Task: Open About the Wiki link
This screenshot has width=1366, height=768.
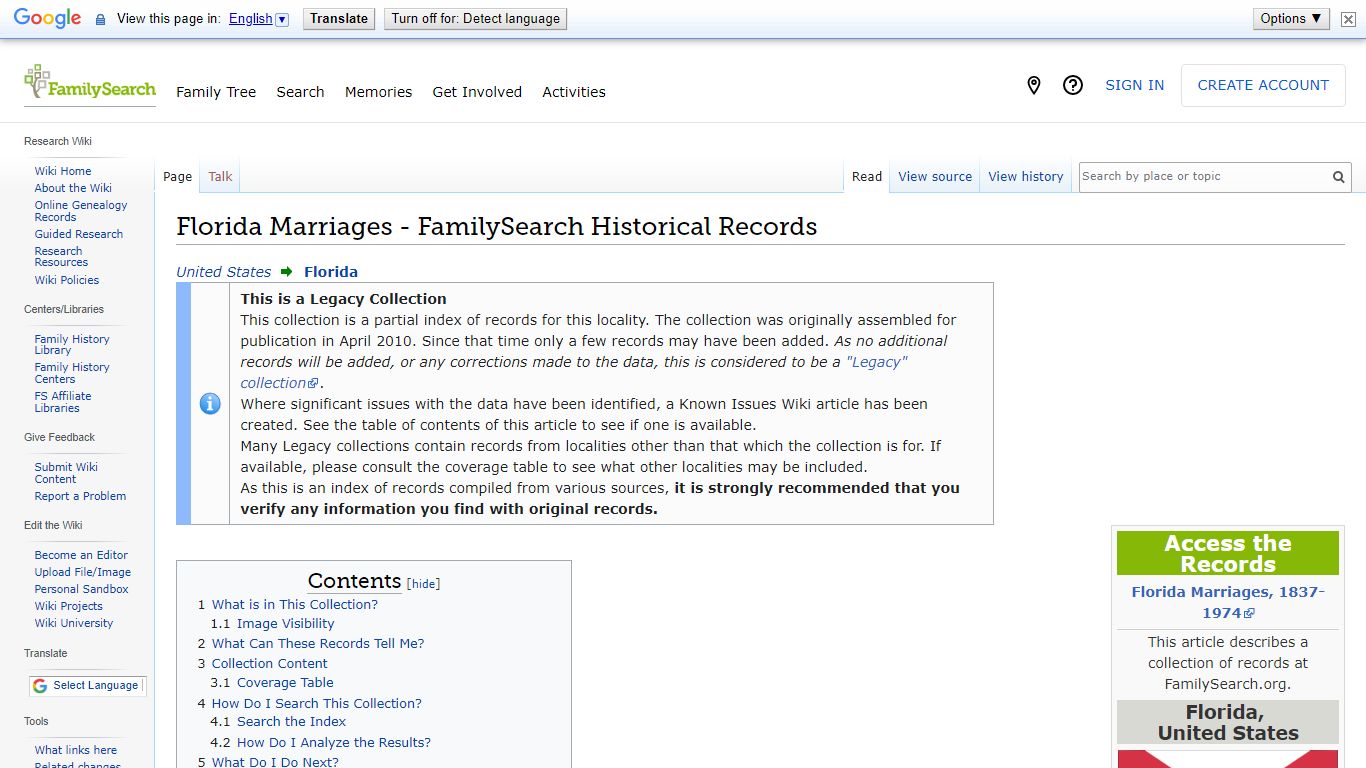Action: click(73, 188)
